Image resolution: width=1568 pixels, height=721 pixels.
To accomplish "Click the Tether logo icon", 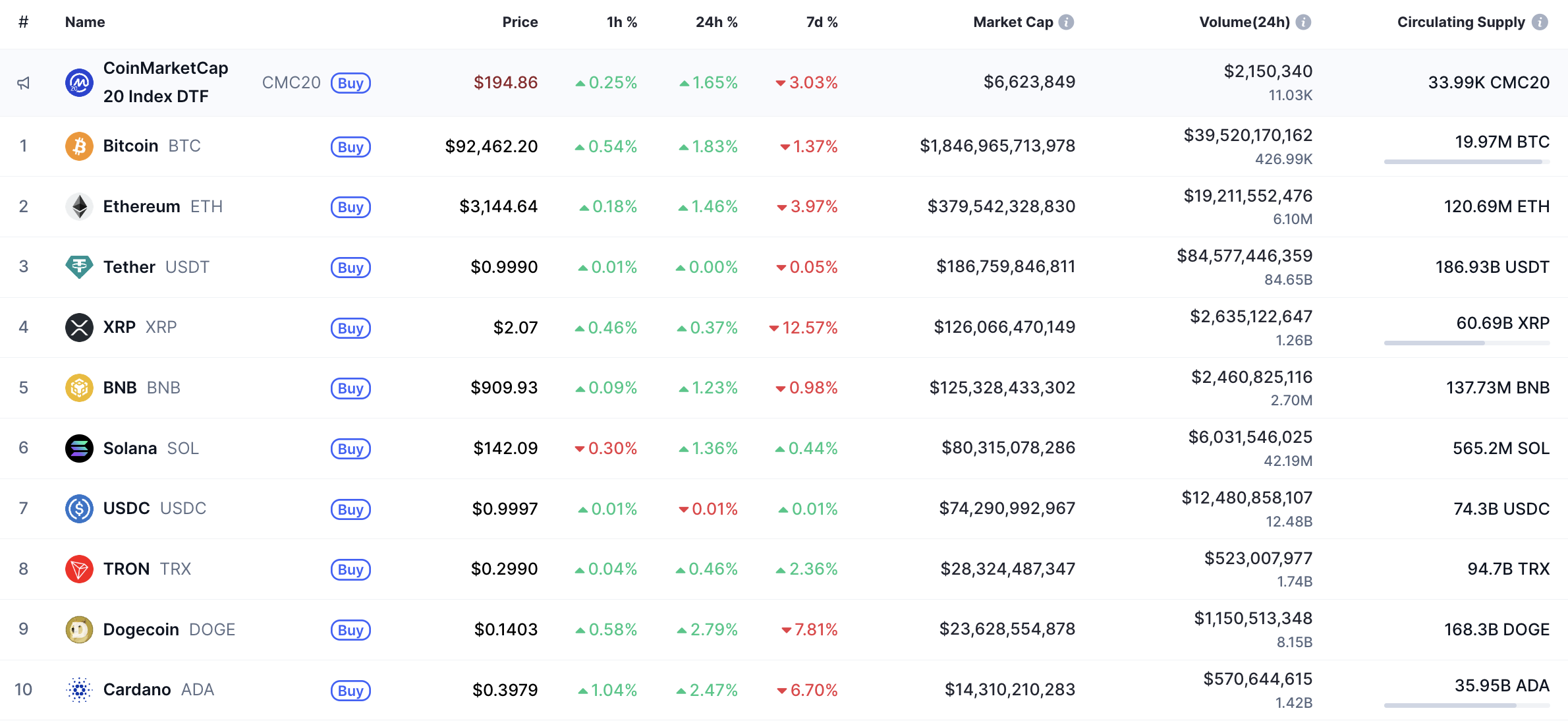I will coord(79,267).
